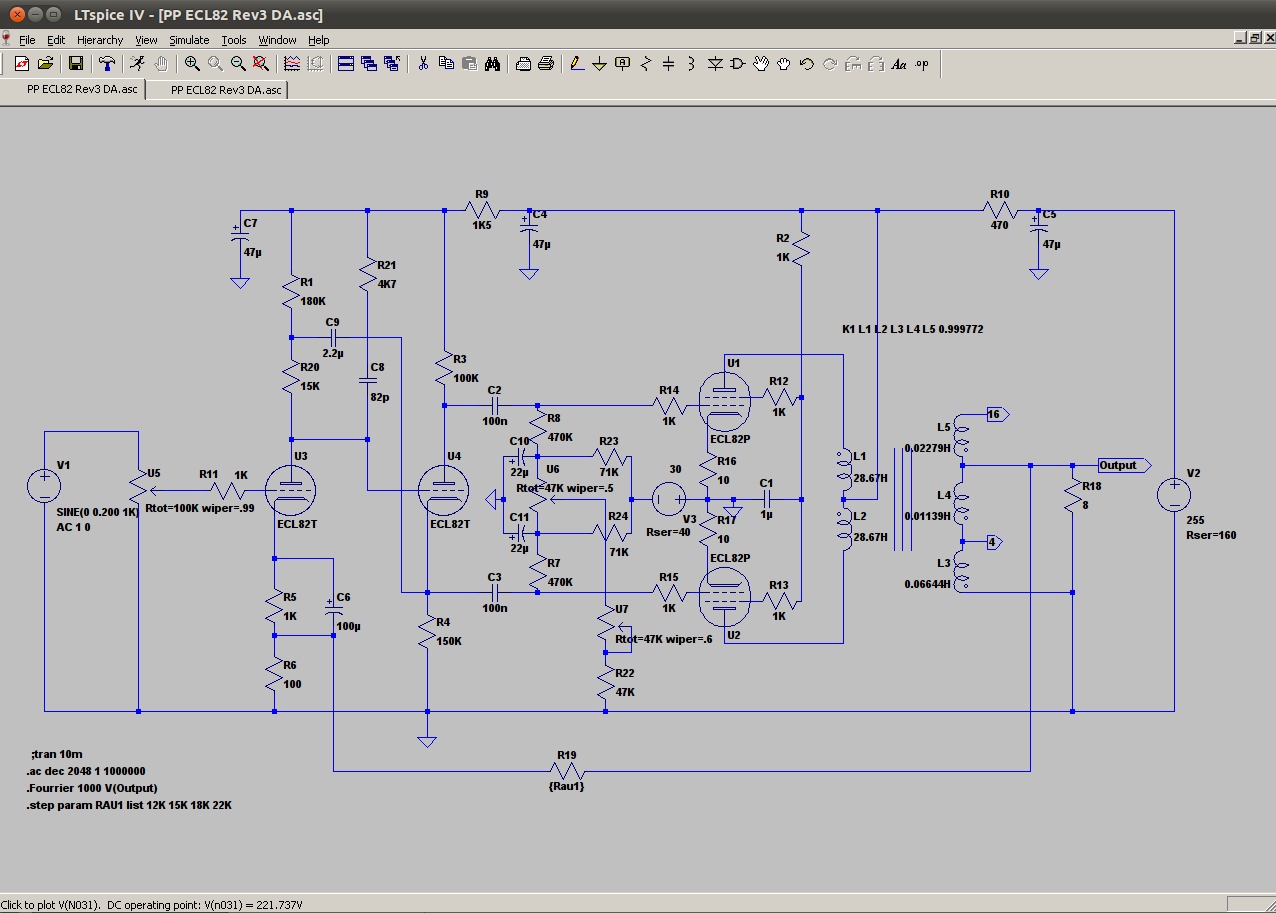Click the New Schematic icon
This screenshot has height=913, width=1276.
(21, 64)
